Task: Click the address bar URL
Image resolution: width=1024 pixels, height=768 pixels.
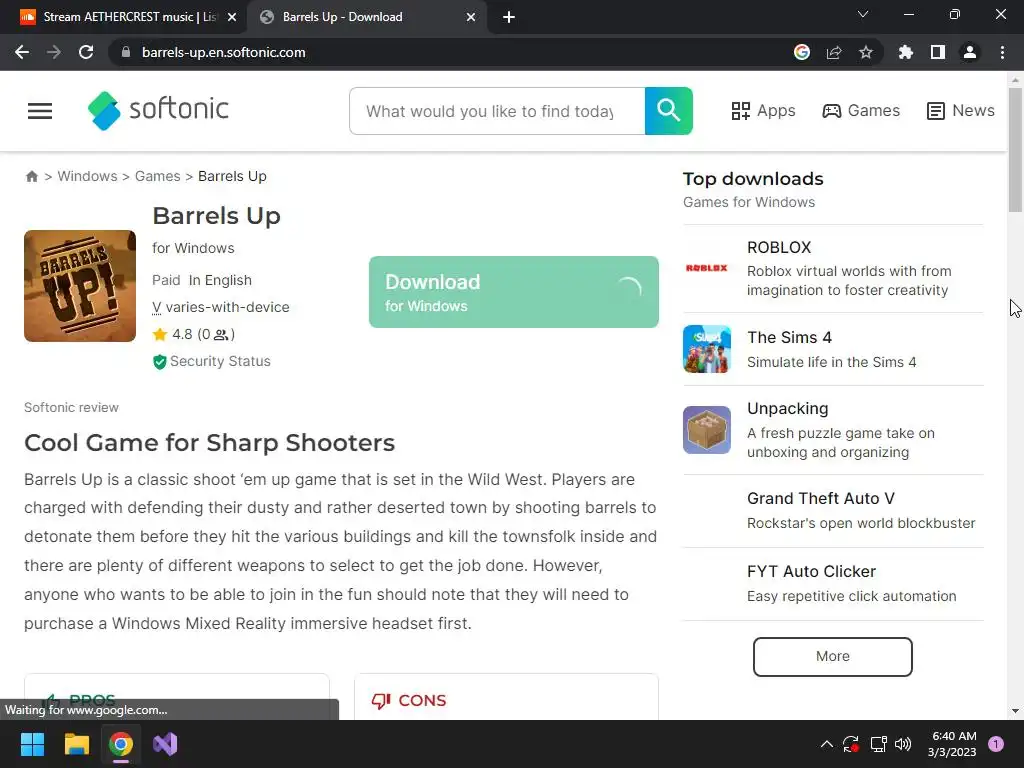Action: [x=223, y=52]
